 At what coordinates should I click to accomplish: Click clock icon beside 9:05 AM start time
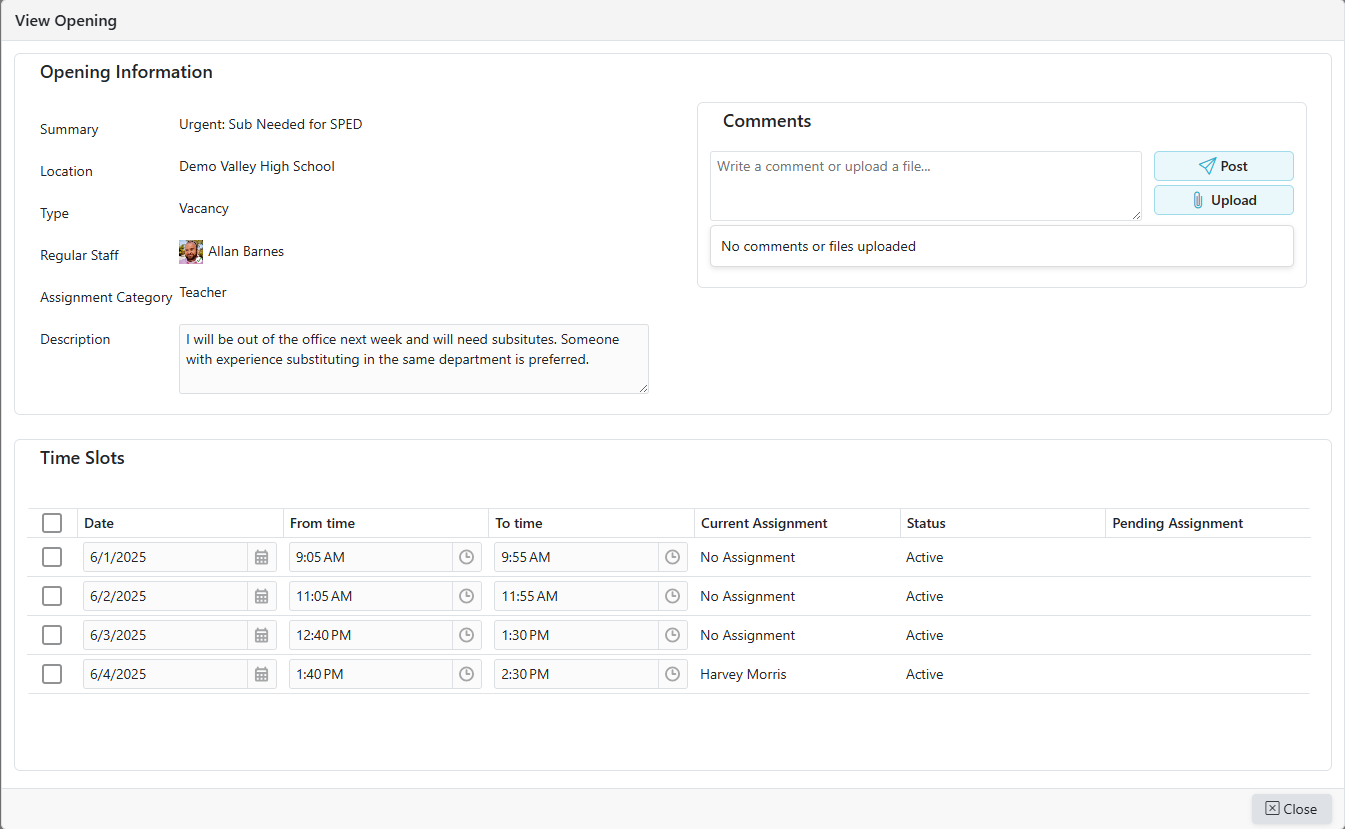(466, 557)
